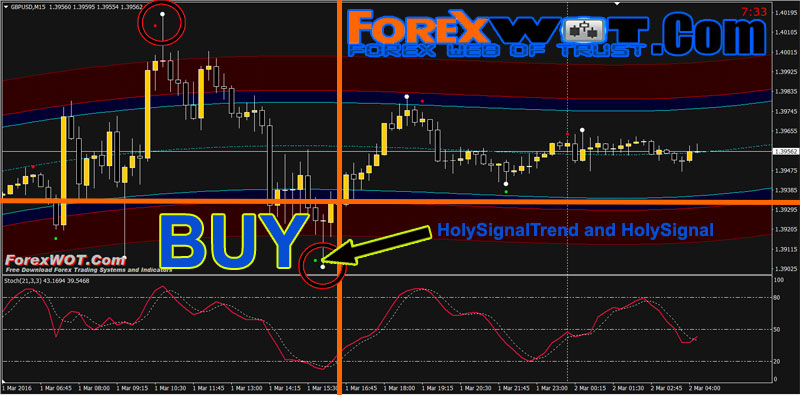The width and height of the screenshot is (800, 395).
Task: Click price scale label 1.39745
Action: tap(786, 111)
